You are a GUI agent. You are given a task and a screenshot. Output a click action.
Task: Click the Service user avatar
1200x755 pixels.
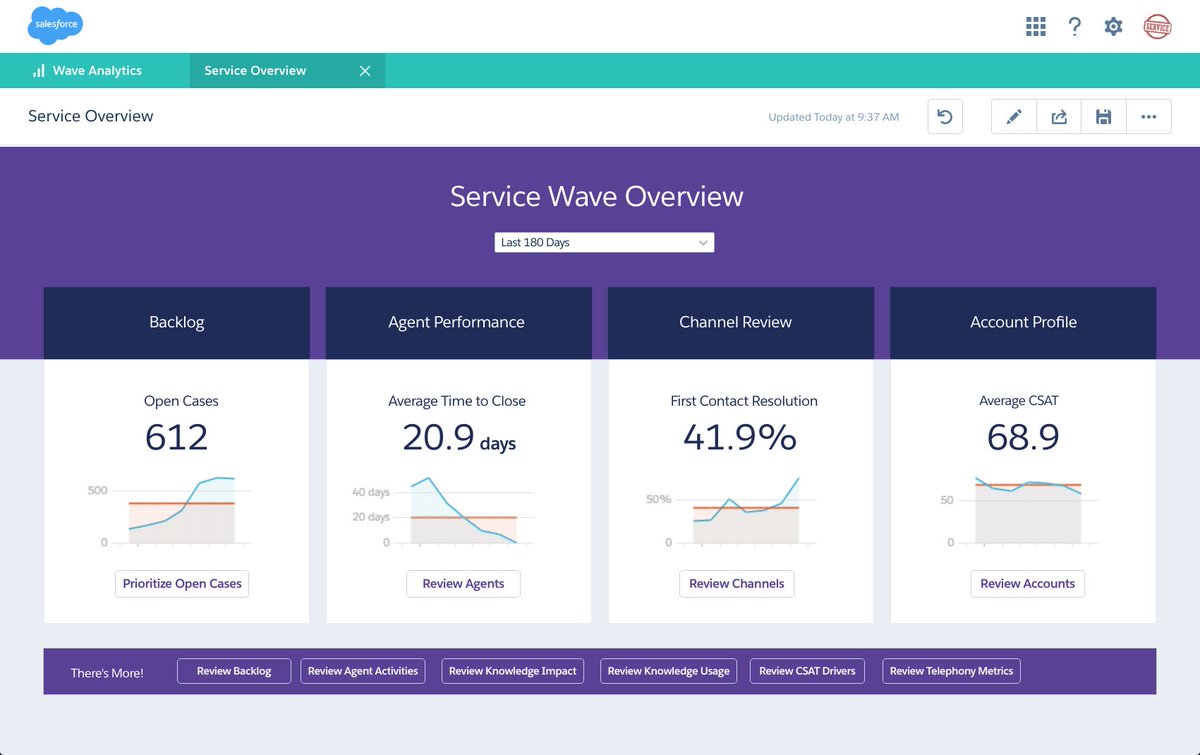1158,26
